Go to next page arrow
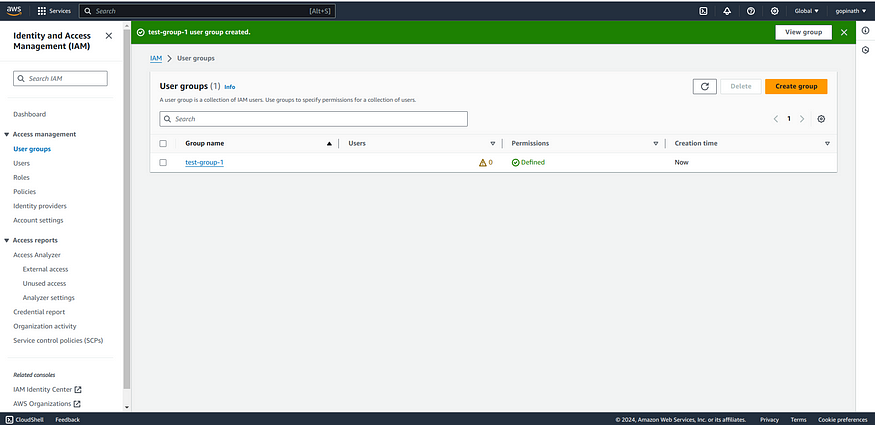 pos(802,119)
